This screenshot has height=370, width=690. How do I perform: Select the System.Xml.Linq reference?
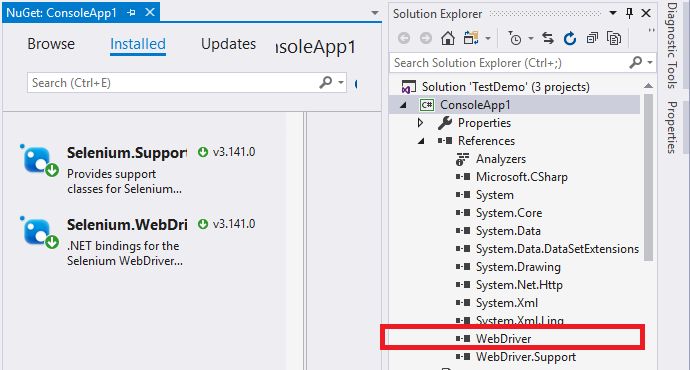[x=520, y=320]
